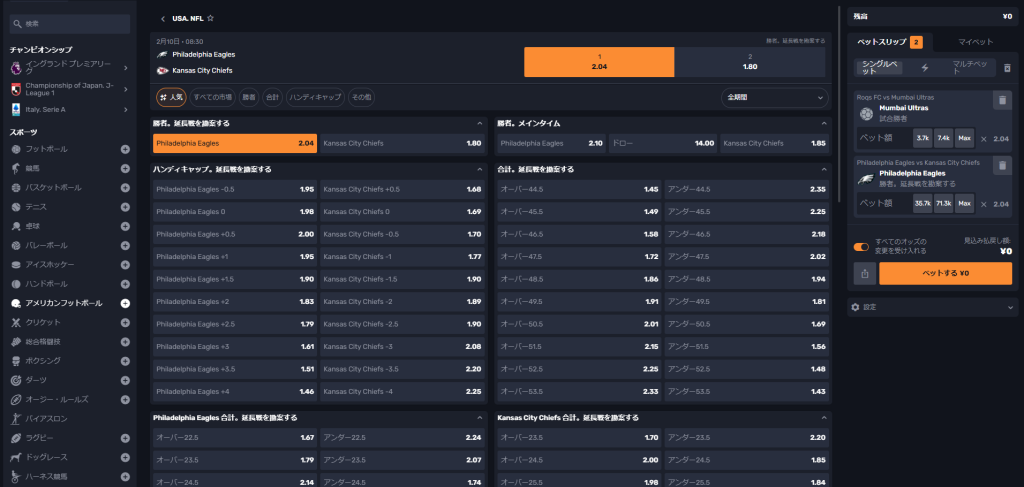Deselect Philadelphia Eagles winner odds 2.04

[x=235, y=143]
